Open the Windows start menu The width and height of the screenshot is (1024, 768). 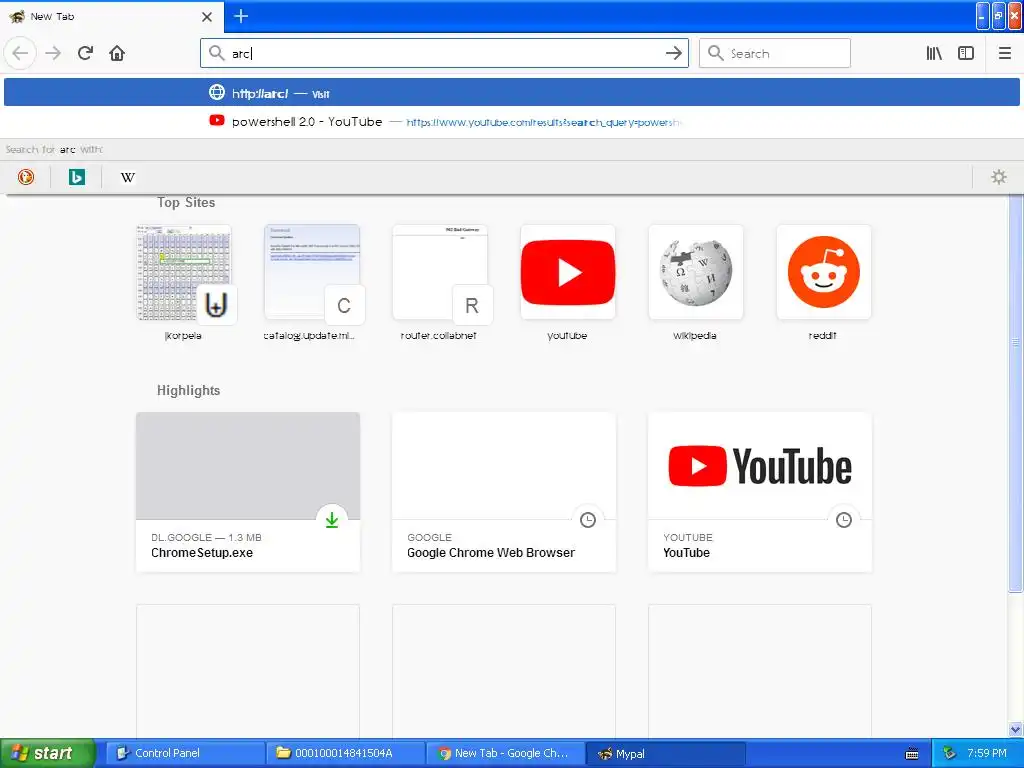coord(48,753)
